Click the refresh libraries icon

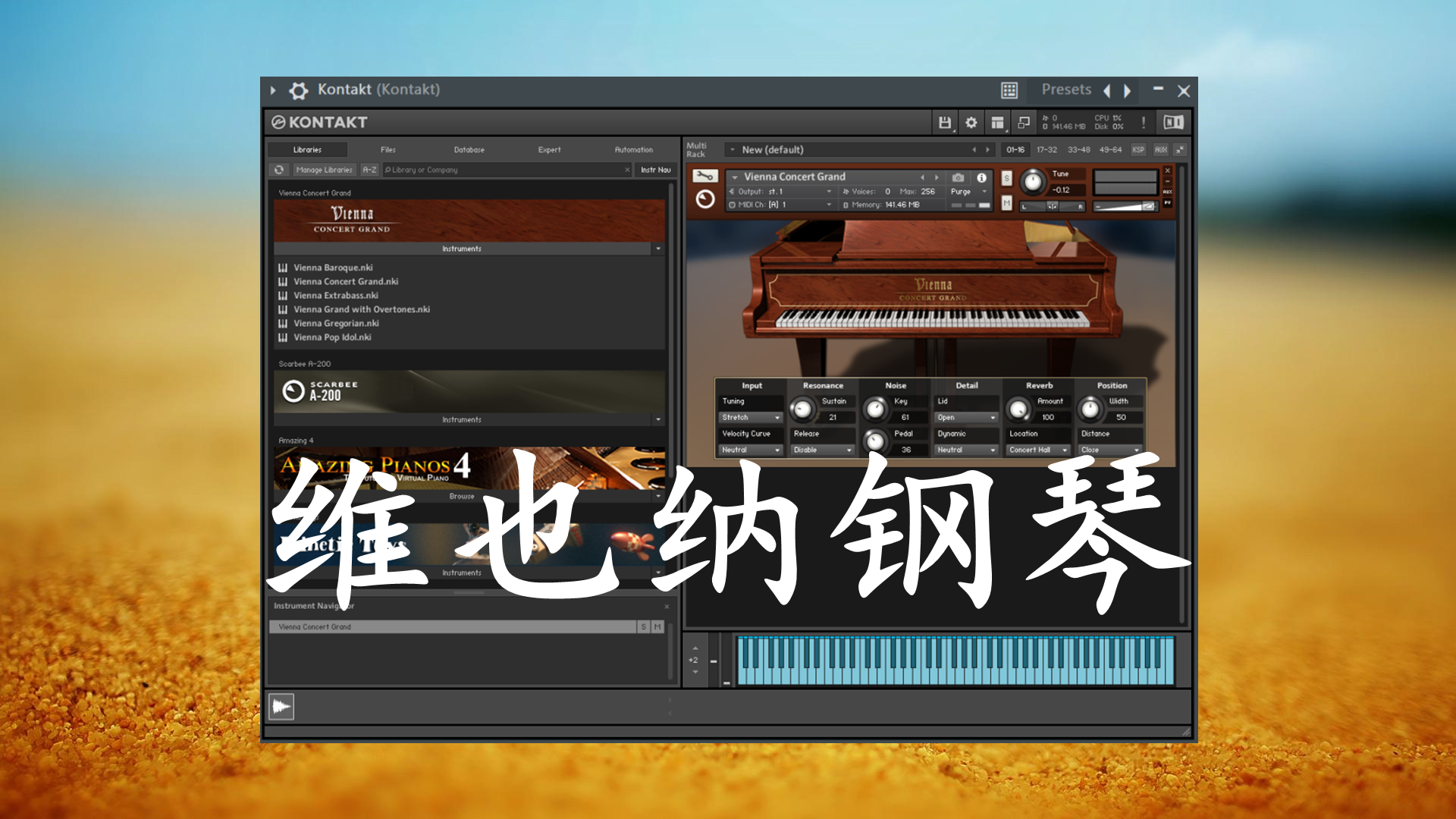(x=279, y=170)
